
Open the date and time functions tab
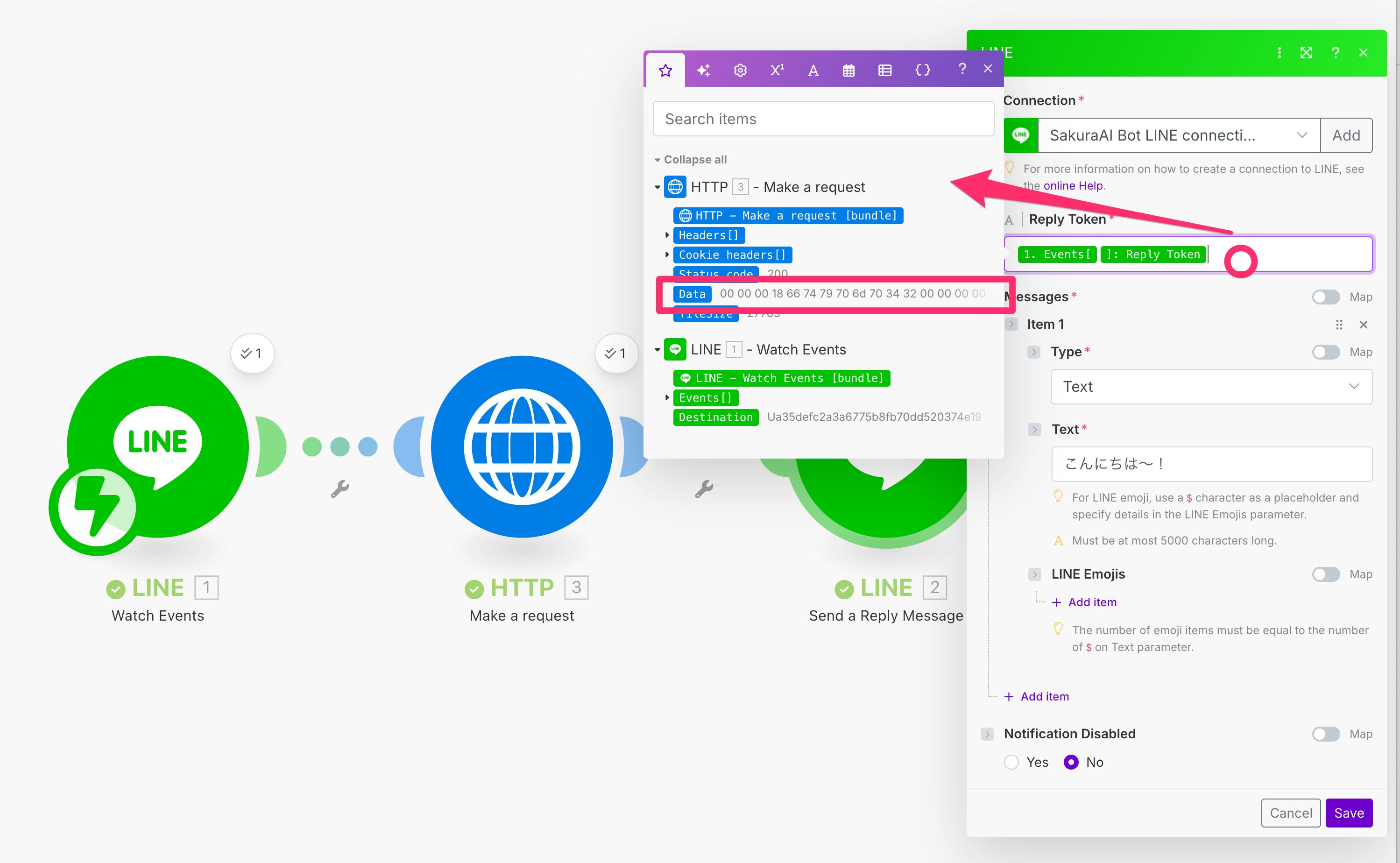pyautogui.click(x=848, y=70)
